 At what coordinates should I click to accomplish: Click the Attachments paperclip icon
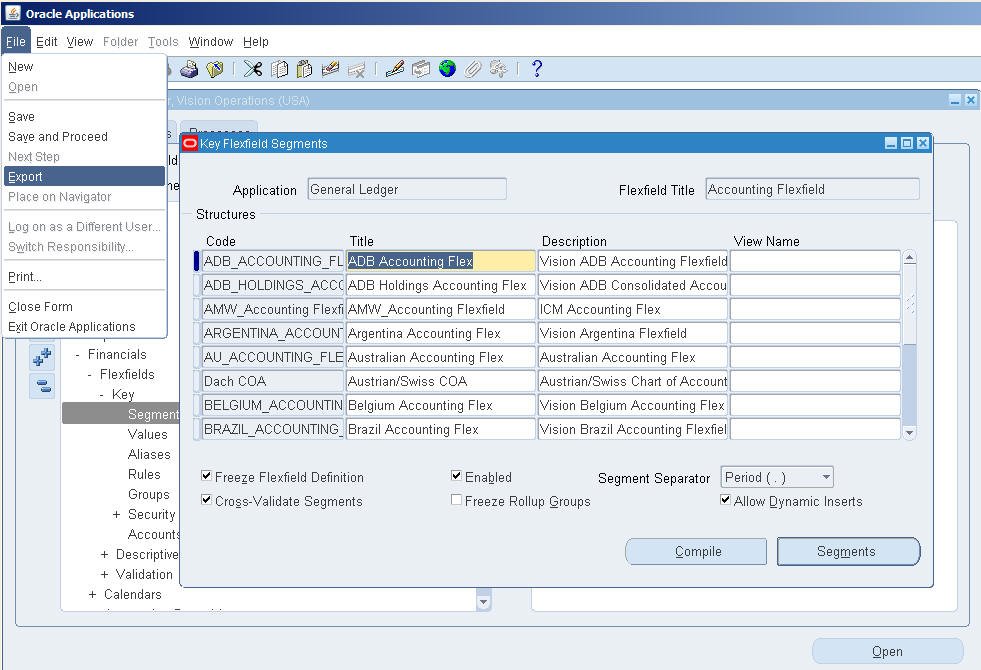point(472,69)
